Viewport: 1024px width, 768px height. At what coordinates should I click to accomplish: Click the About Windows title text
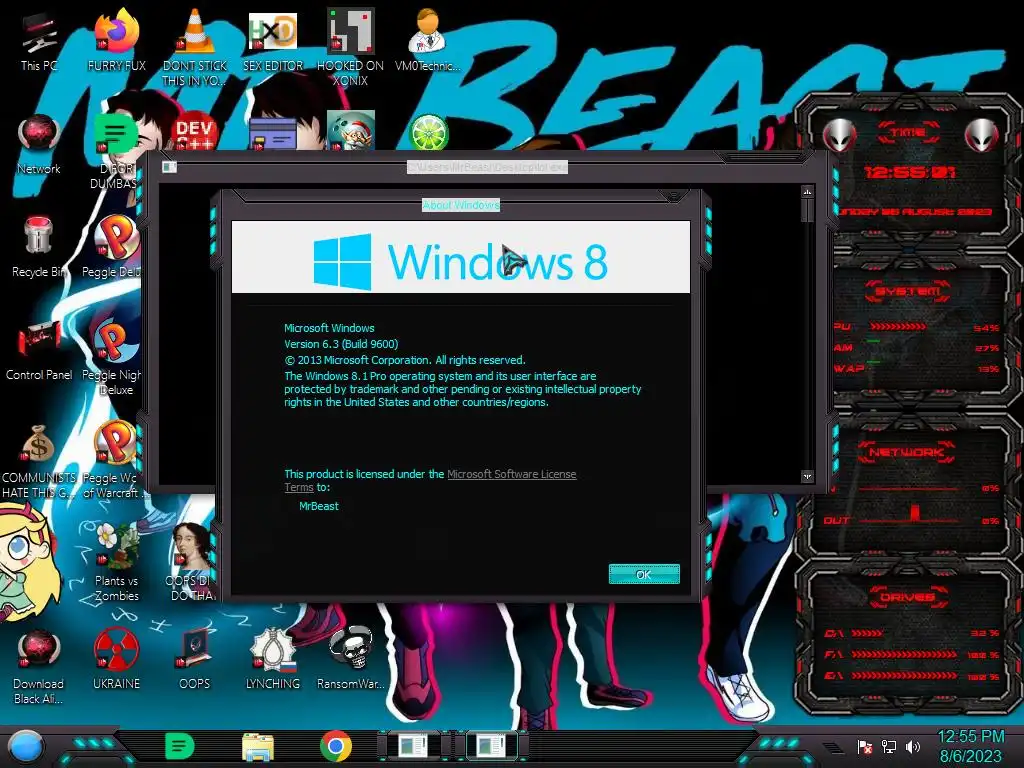(x=461, y=205)
